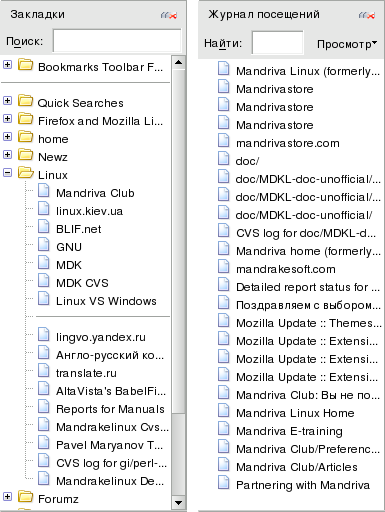Click the home folder icon

[25, 136]
